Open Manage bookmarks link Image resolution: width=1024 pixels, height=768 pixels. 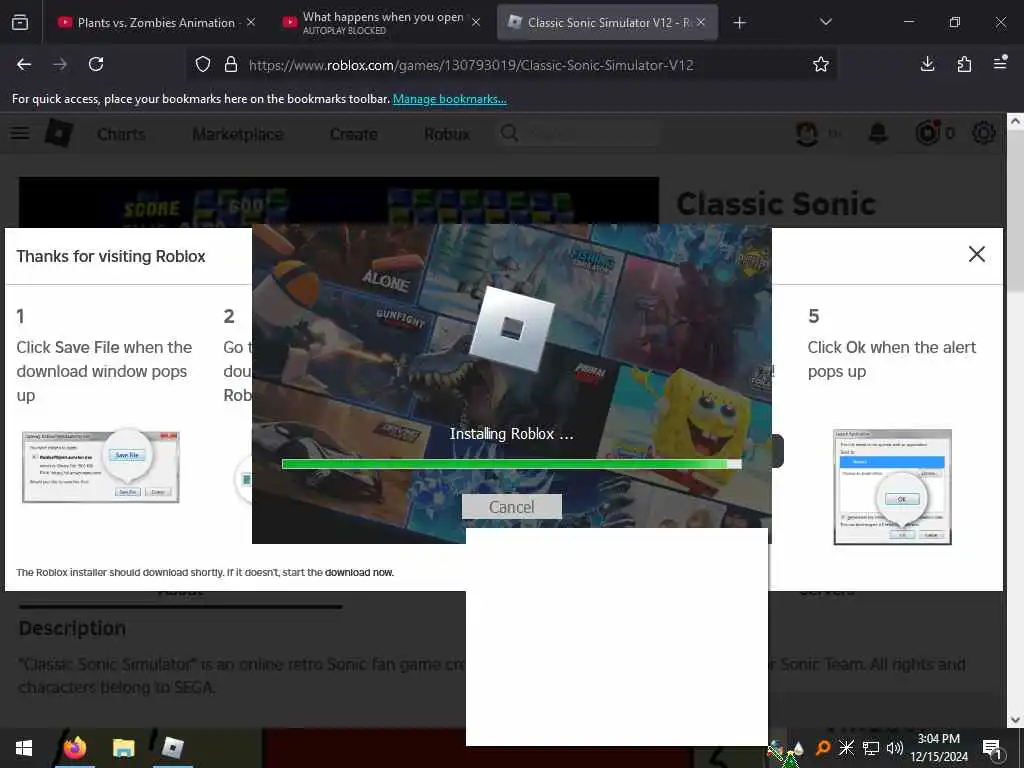click(449, 99)
